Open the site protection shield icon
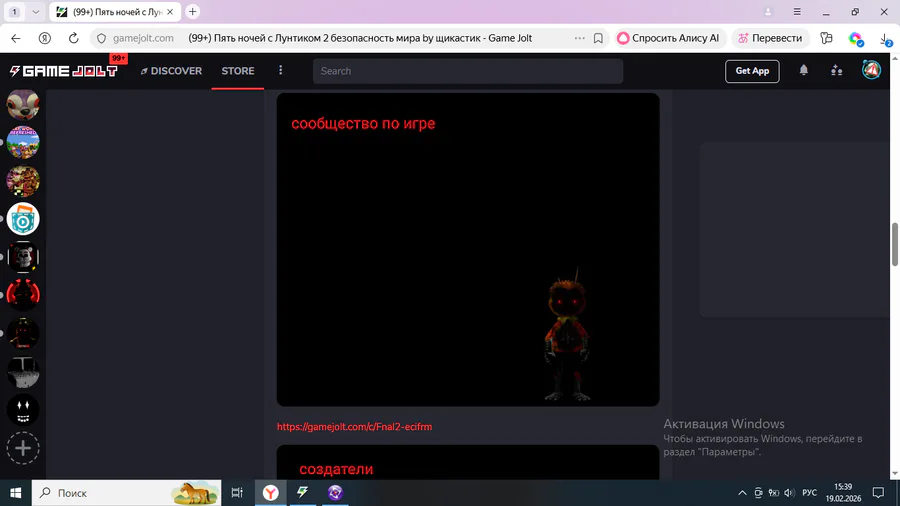 click(x=102, y=38)
